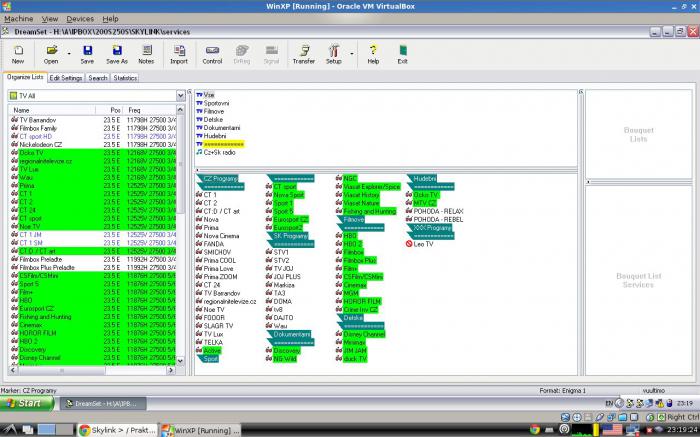The height and width of the screenshot is (437, 700).
Task: Select the Cz+Sk radio bouquet
Action: click(x=216, y=152)
